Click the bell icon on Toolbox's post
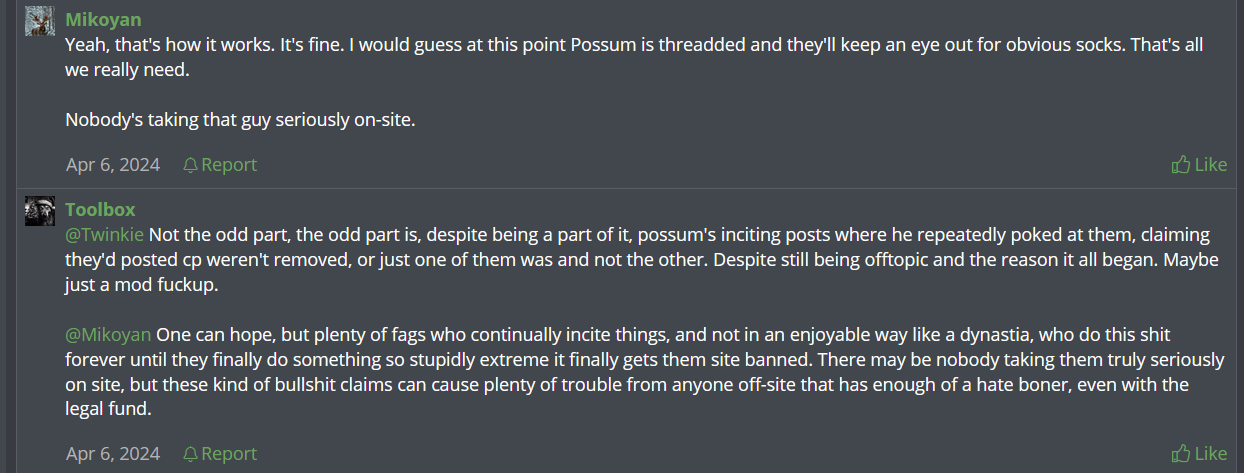 click(190, 454)
